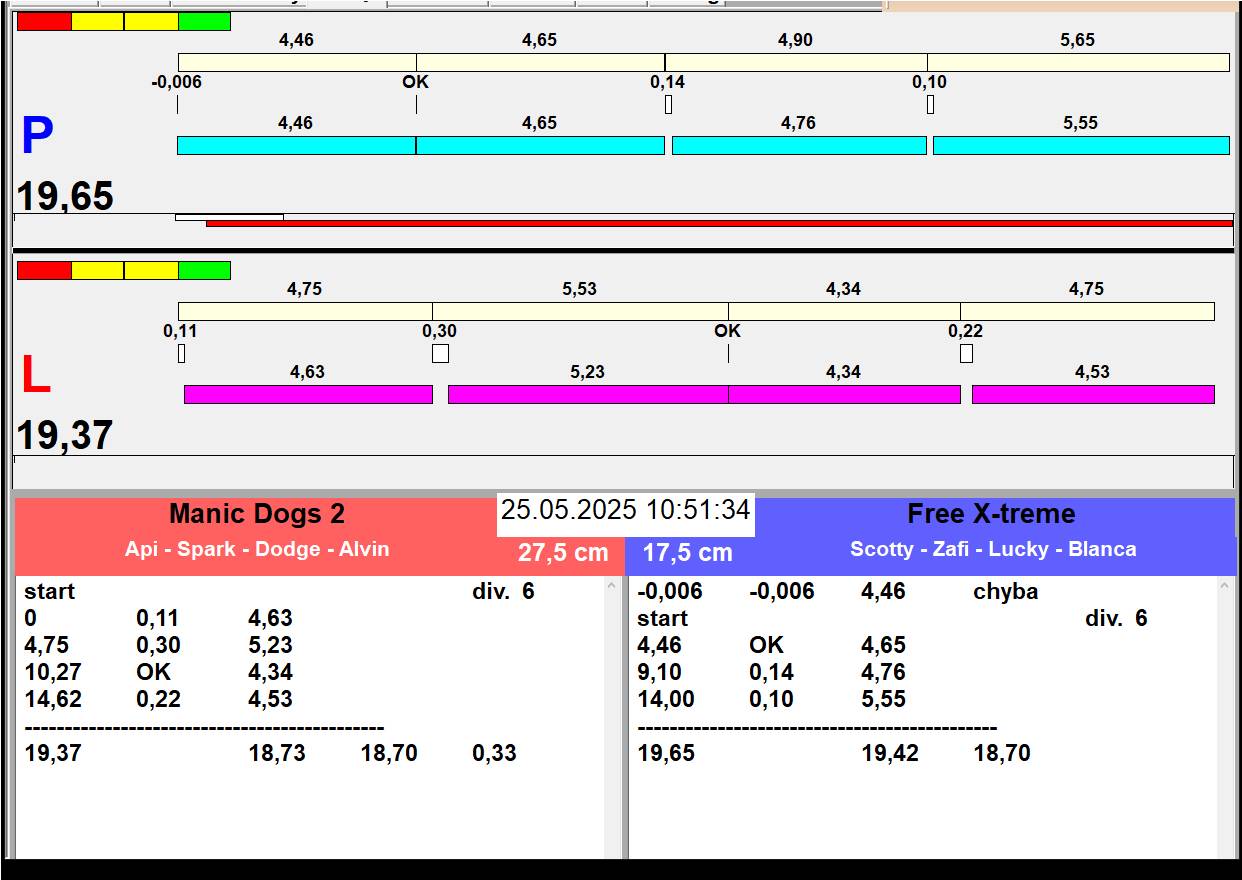The image size is (1242, 880).
Task: Click the red L lane letter
Action: point(35,376)
